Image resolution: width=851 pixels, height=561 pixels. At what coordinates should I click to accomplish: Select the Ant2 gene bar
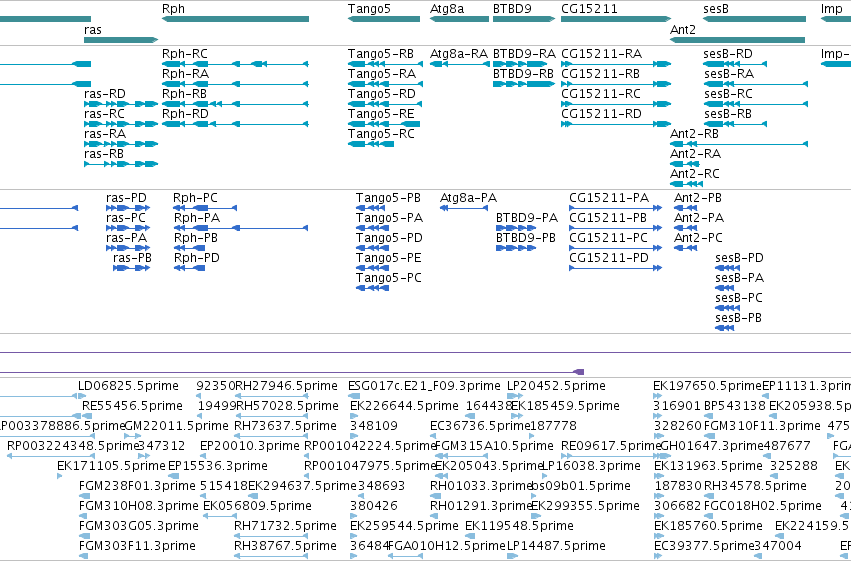pos(738,40)
